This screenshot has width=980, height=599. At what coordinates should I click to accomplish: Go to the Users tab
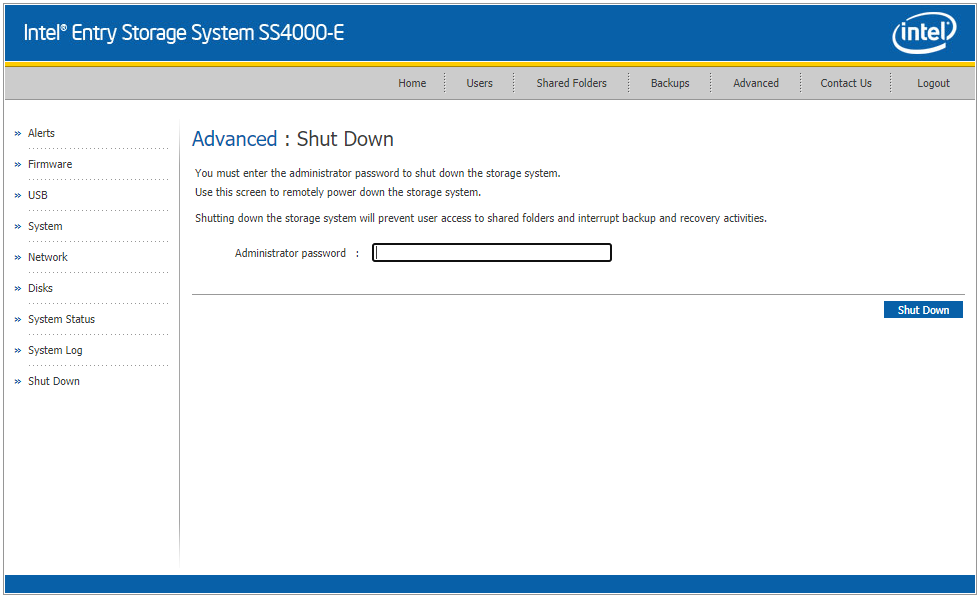pos(479,83)
